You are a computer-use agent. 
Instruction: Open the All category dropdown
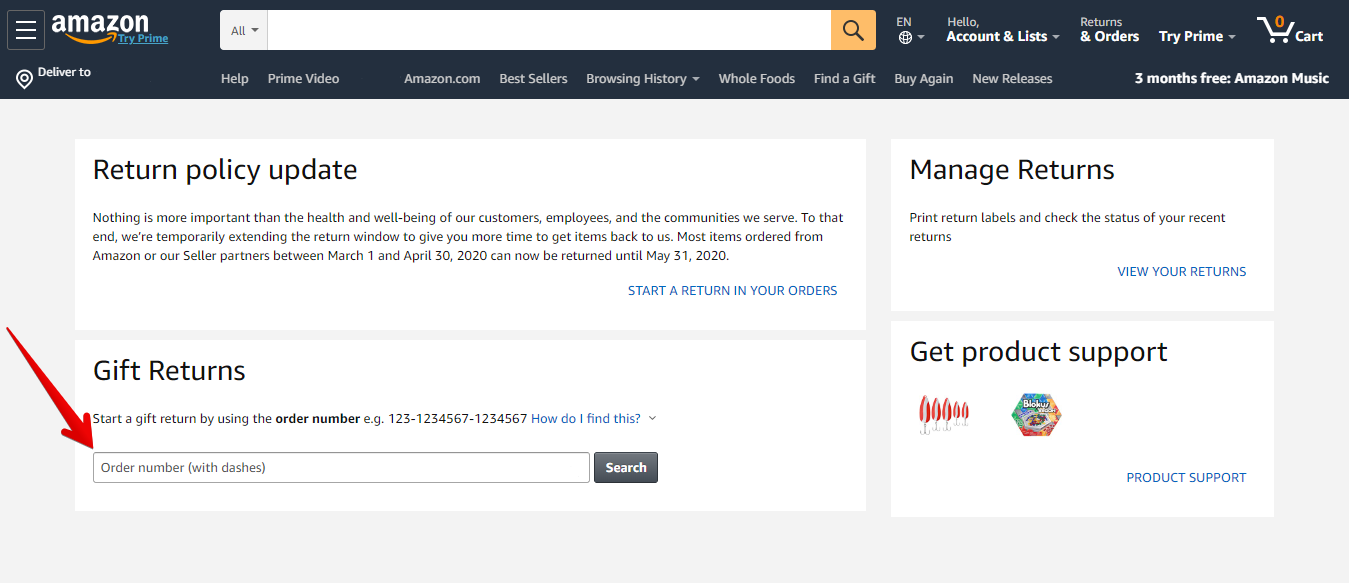pos(243,29)
